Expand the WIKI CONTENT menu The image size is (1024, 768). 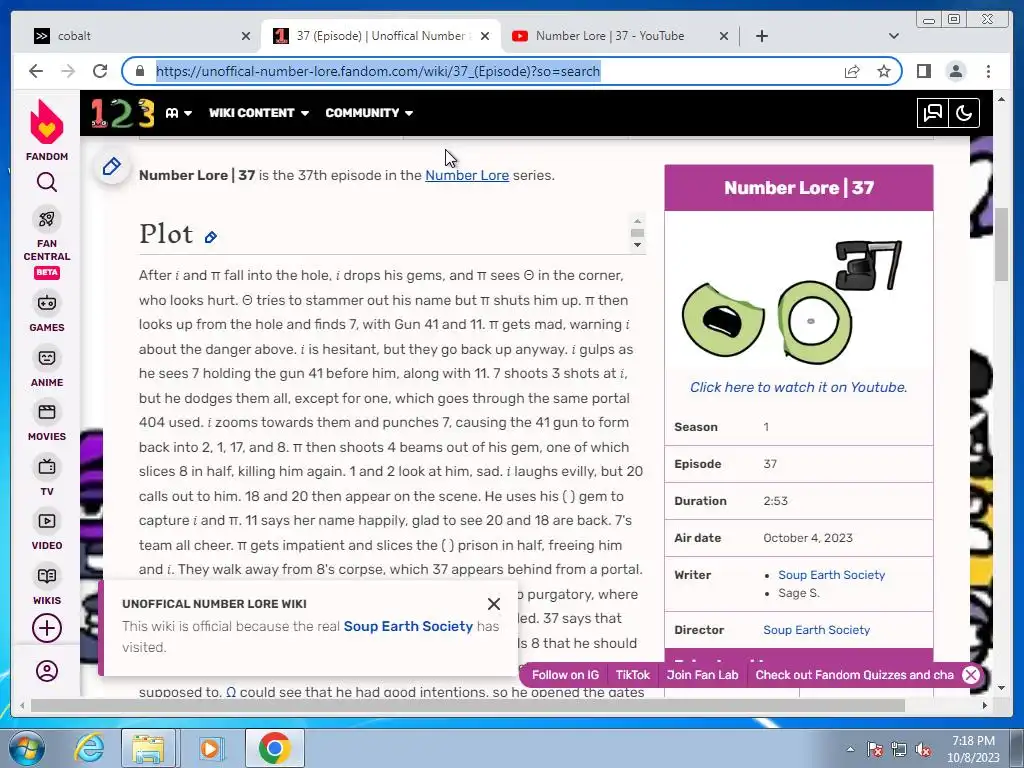259,113
